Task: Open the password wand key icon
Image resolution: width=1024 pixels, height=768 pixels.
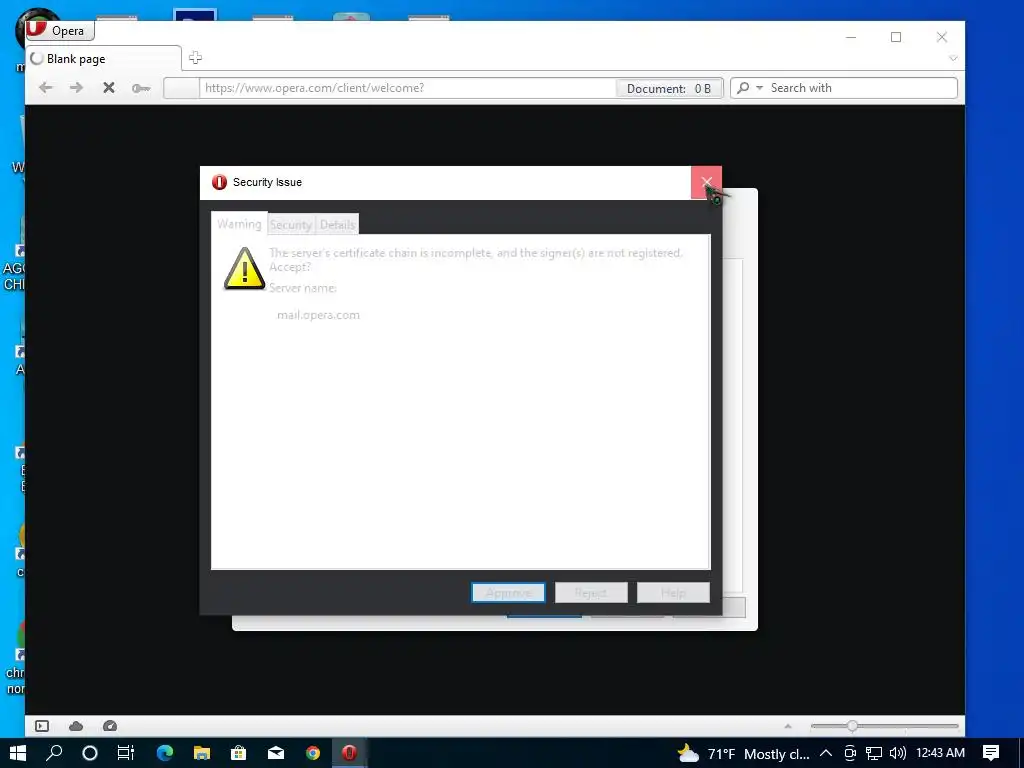Action: 140,88
